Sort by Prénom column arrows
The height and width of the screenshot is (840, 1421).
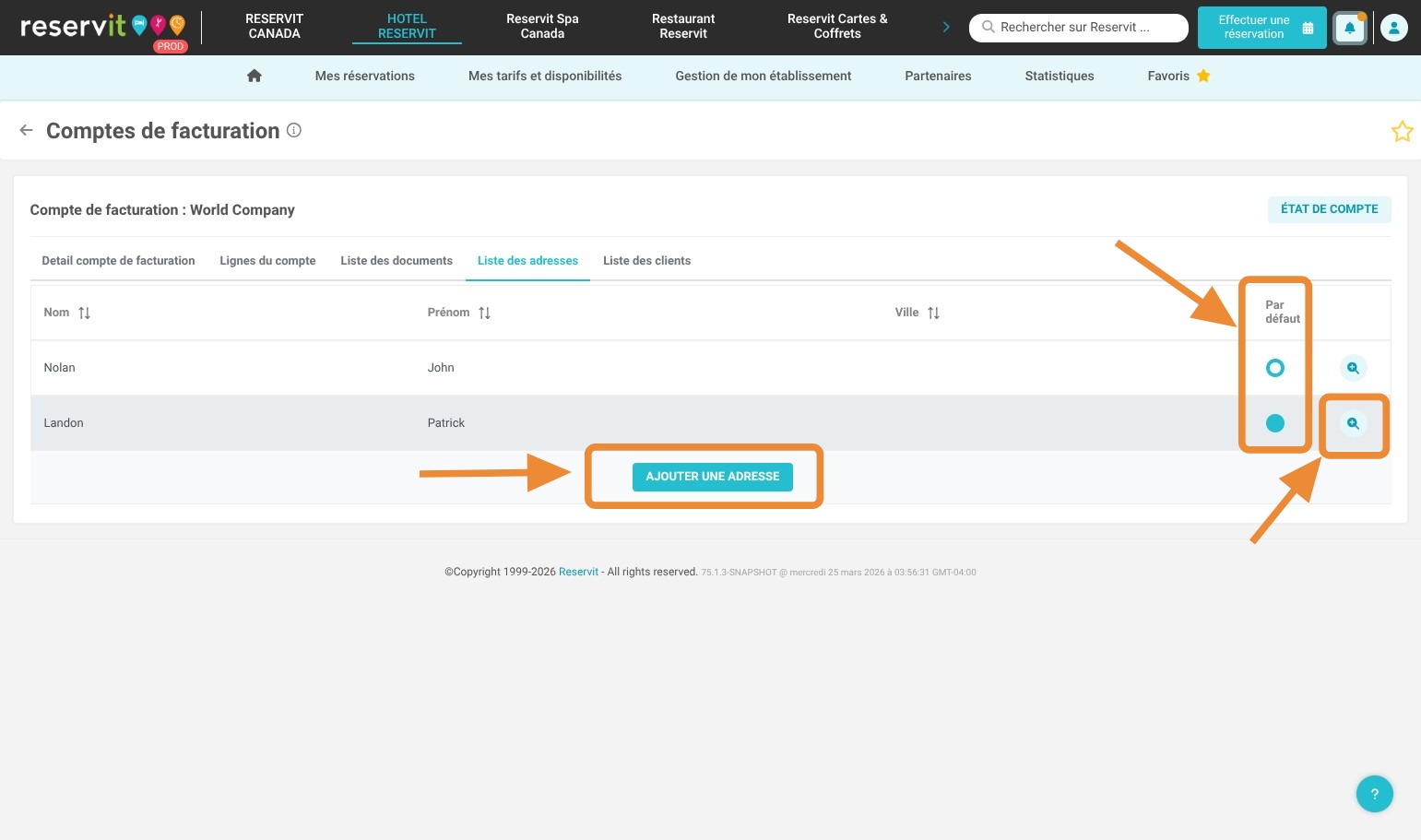(484, 313)
